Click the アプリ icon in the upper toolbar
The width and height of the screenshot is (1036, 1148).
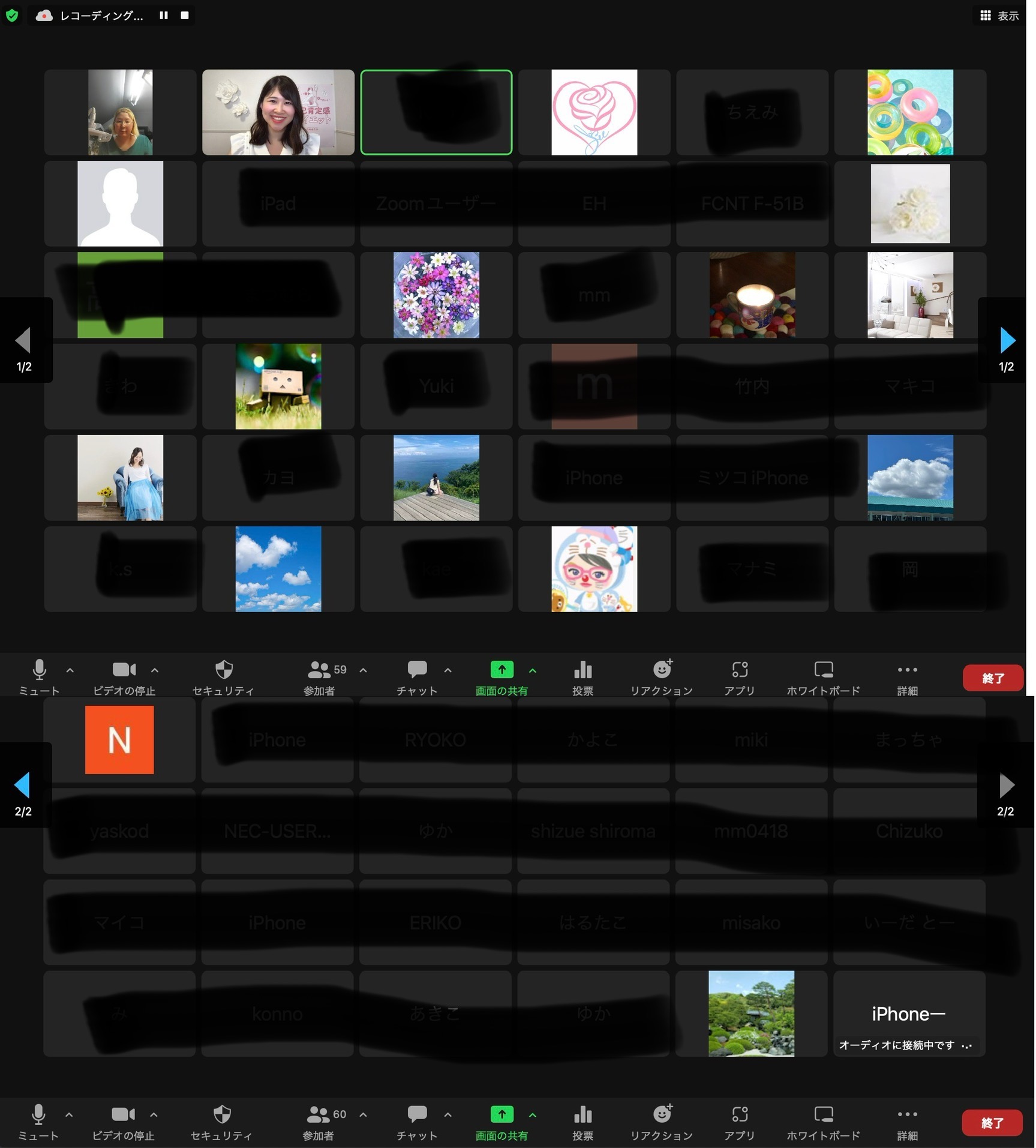739,677
